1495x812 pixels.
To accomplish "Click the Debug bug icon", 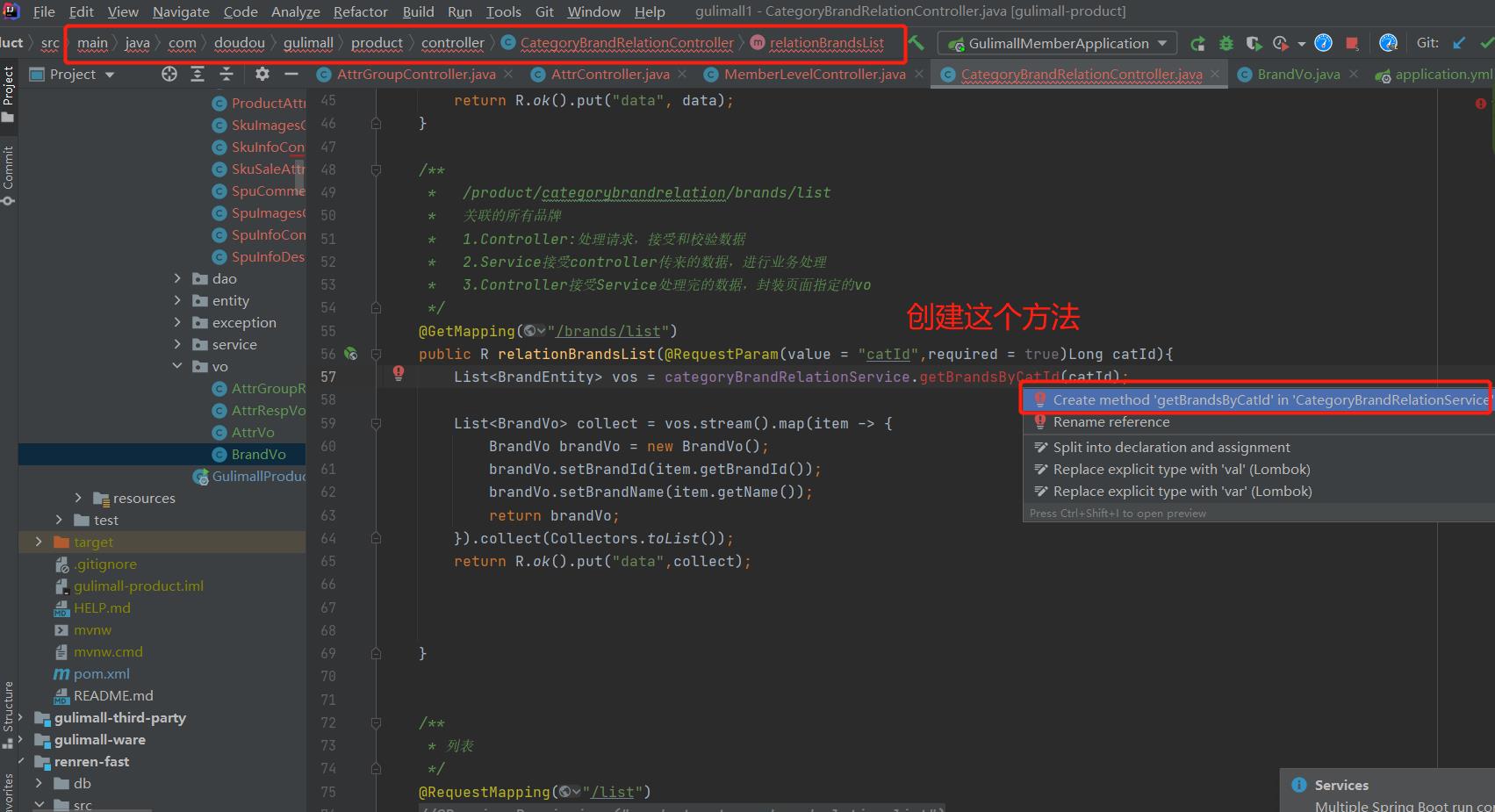I will 1226,43.
